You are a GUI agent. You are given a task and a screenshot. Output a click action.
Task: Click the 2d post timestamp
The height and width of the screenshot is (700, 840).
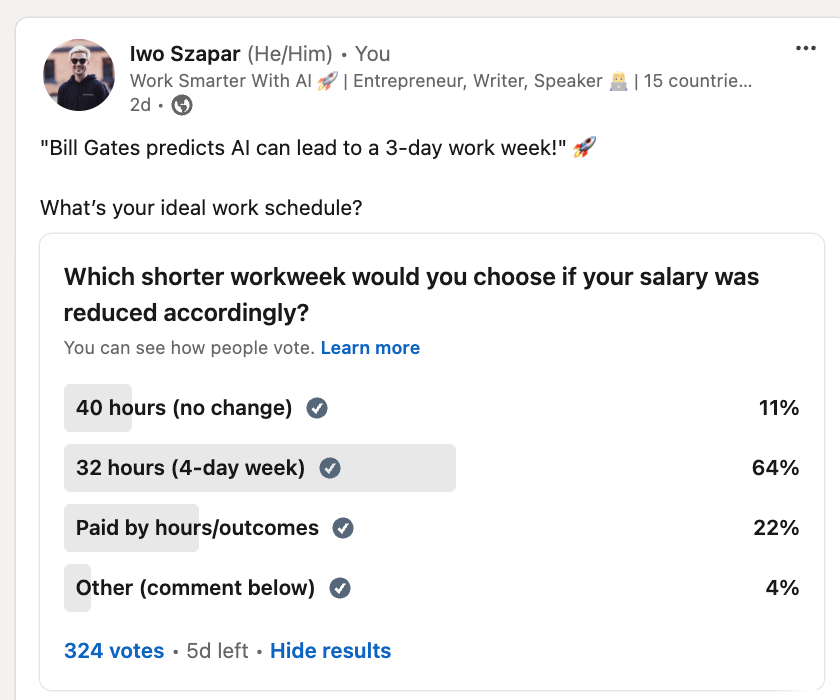pos(140,104)
